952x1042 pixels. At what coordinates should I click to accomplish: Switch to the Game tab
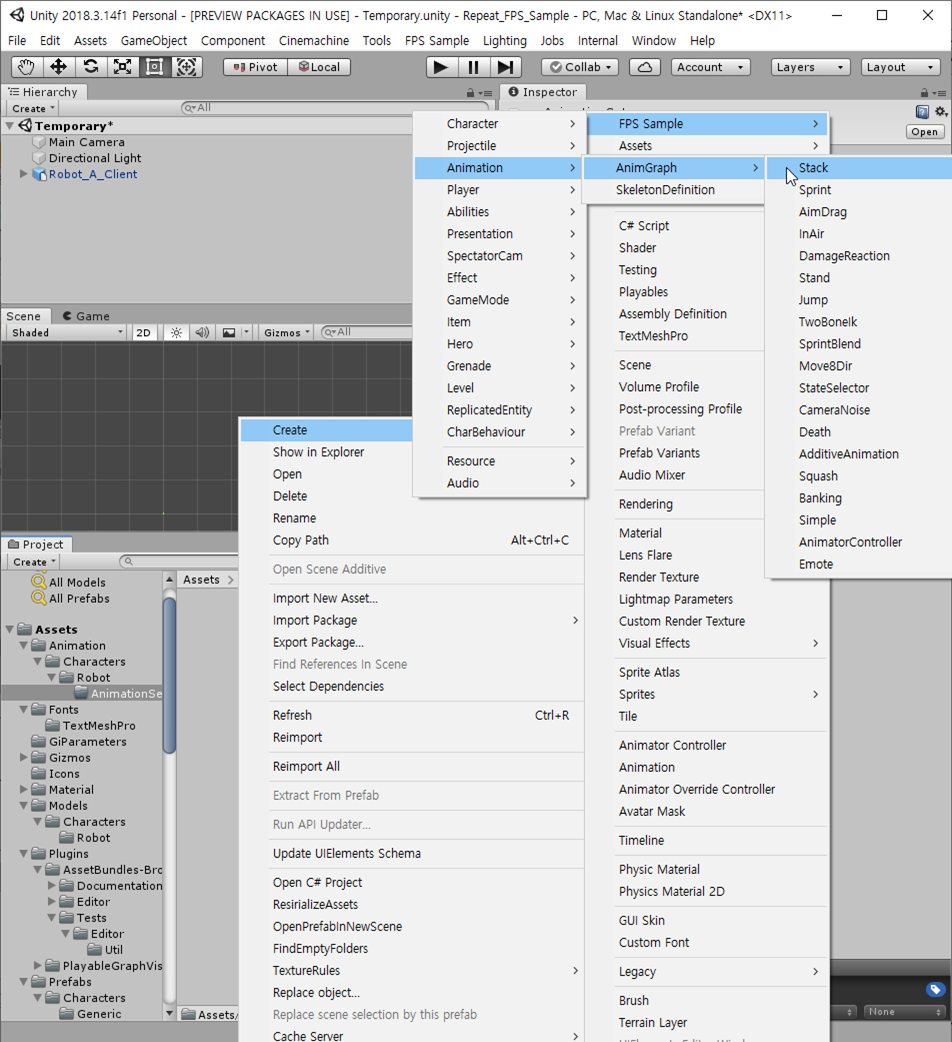86,316
